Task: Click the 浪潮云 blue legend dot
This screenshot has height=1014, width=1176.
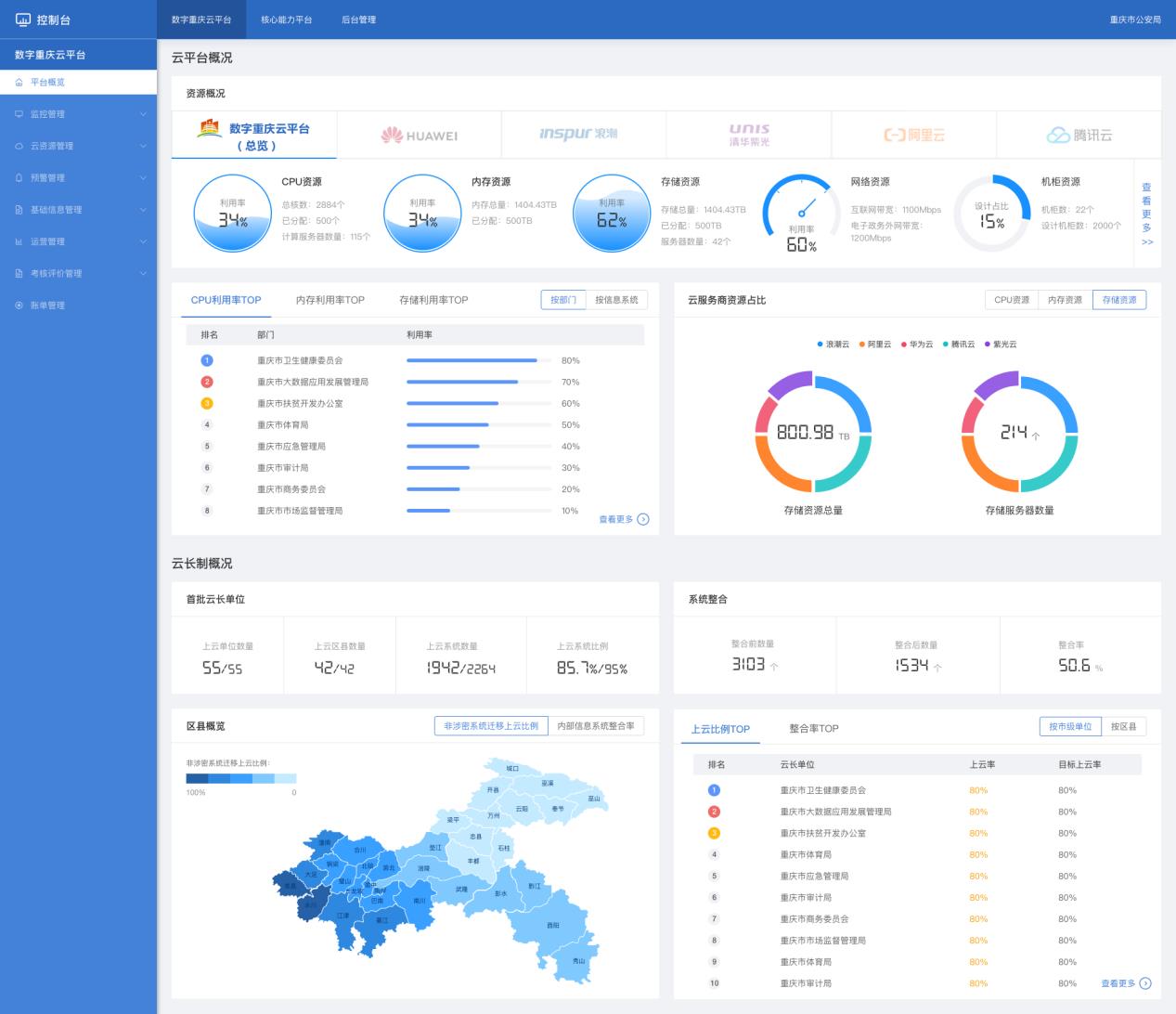Action: pyautogui.click(x=821, y=344)
